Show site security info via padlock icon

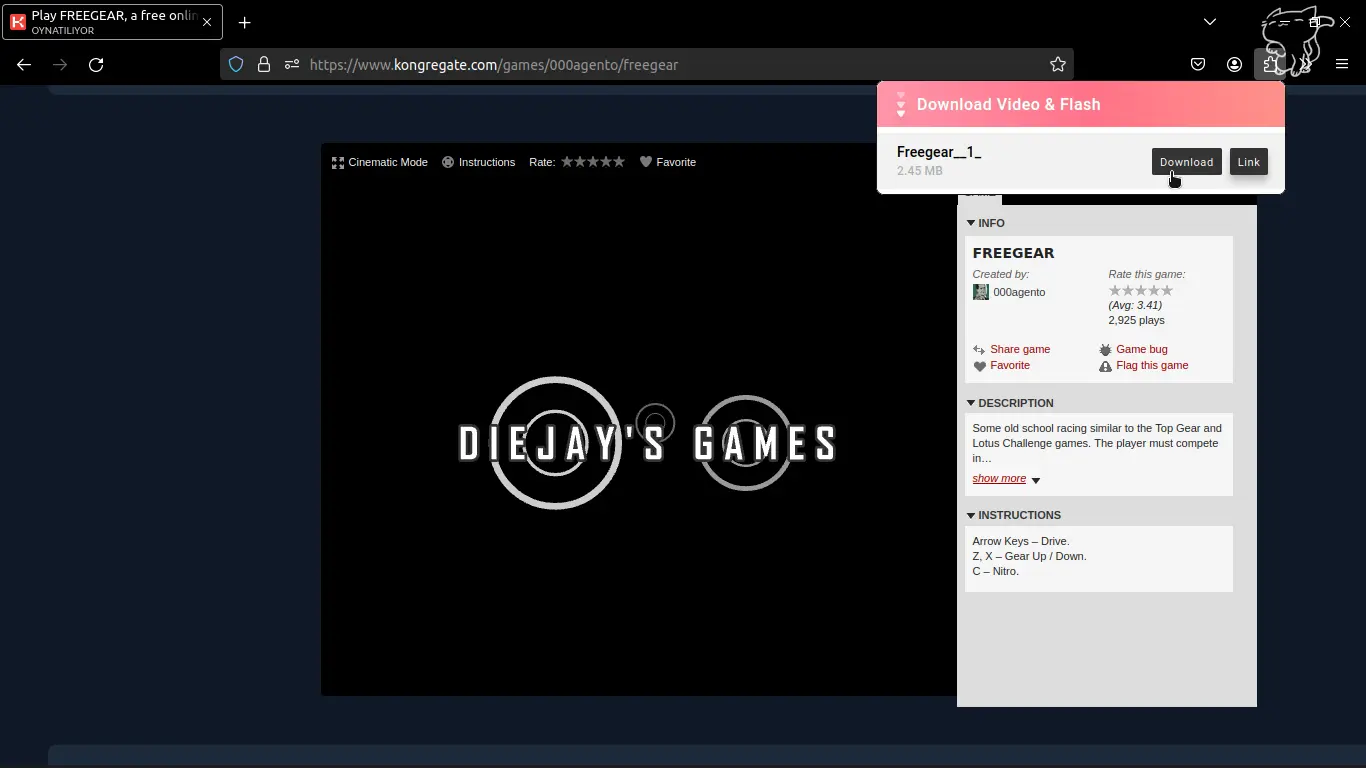tap(264, 65)
